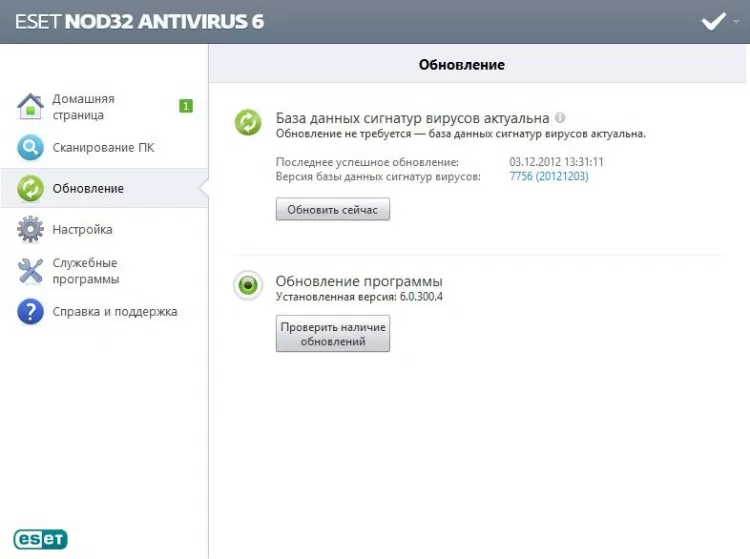Open the virus database version link 7756 (20121203)
This screenshot has width=750, height=559.
549,176
